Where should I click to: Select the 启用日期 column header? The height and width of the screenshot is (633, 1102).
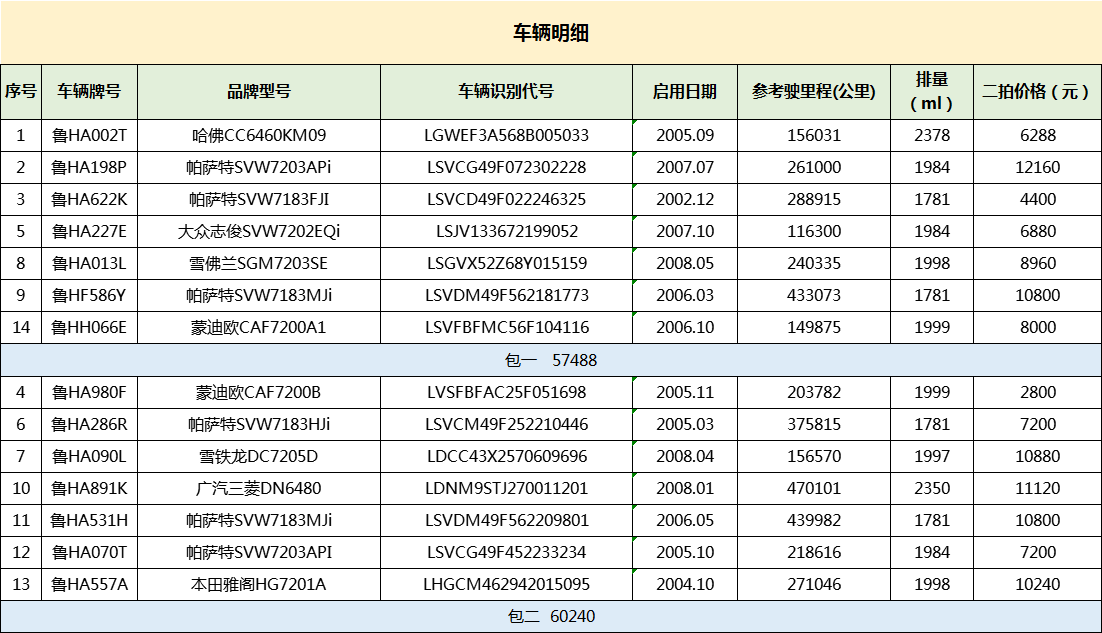[685, 92]
